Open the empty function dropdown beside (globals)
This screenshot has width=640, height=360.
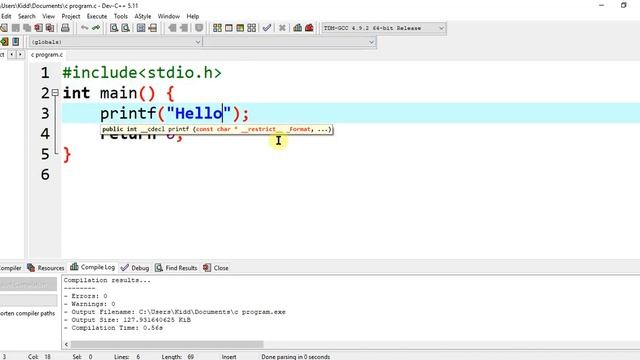coord(289,42)
